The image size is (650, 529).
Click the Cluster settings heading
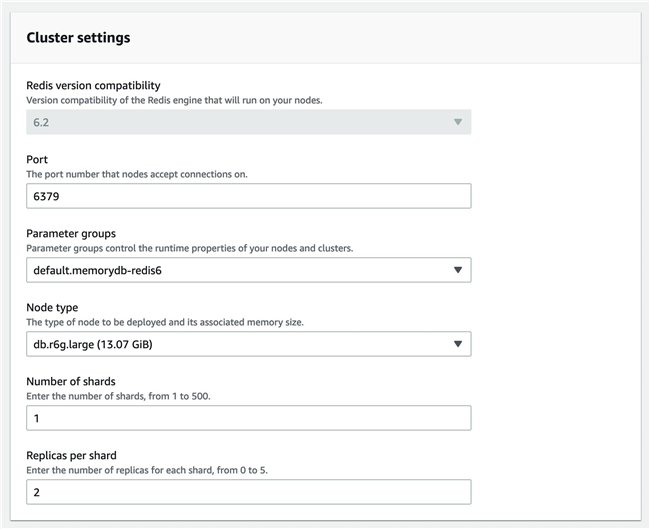pyautogui.click(x=78, y=38)
